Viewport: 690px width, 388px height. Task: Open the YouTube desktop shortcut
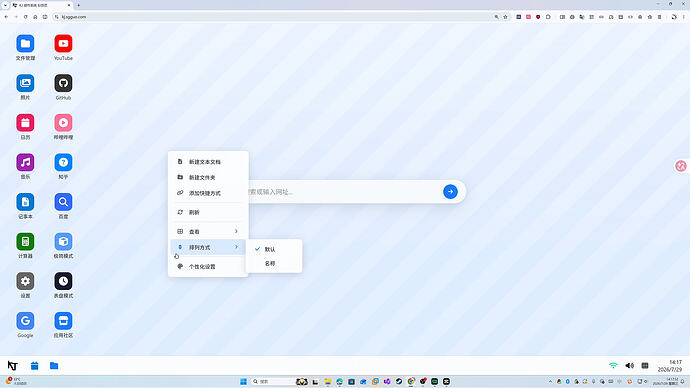coord(63,44)
